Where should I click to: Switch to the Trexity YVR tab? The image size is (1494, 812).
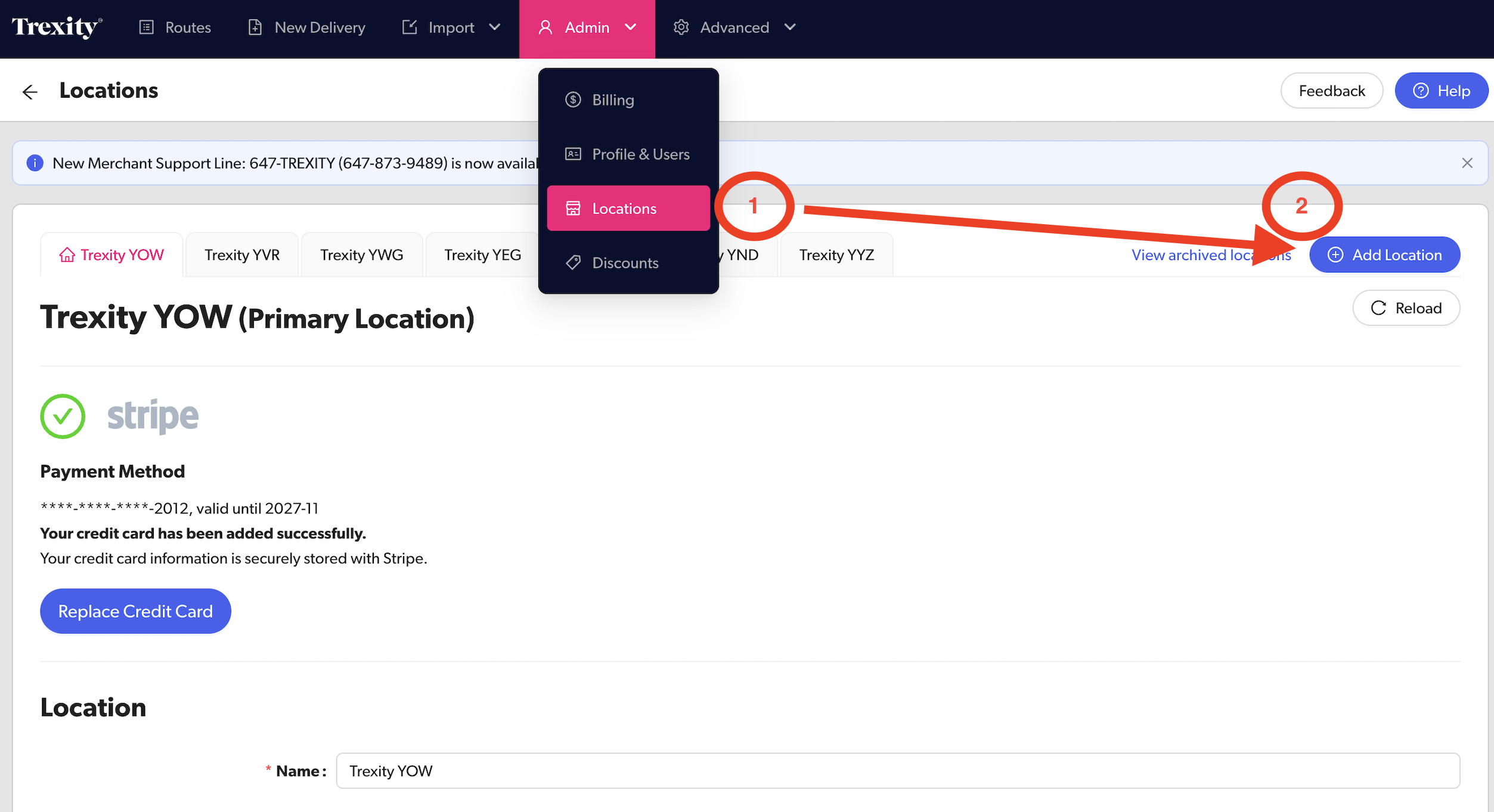(242, 255)
